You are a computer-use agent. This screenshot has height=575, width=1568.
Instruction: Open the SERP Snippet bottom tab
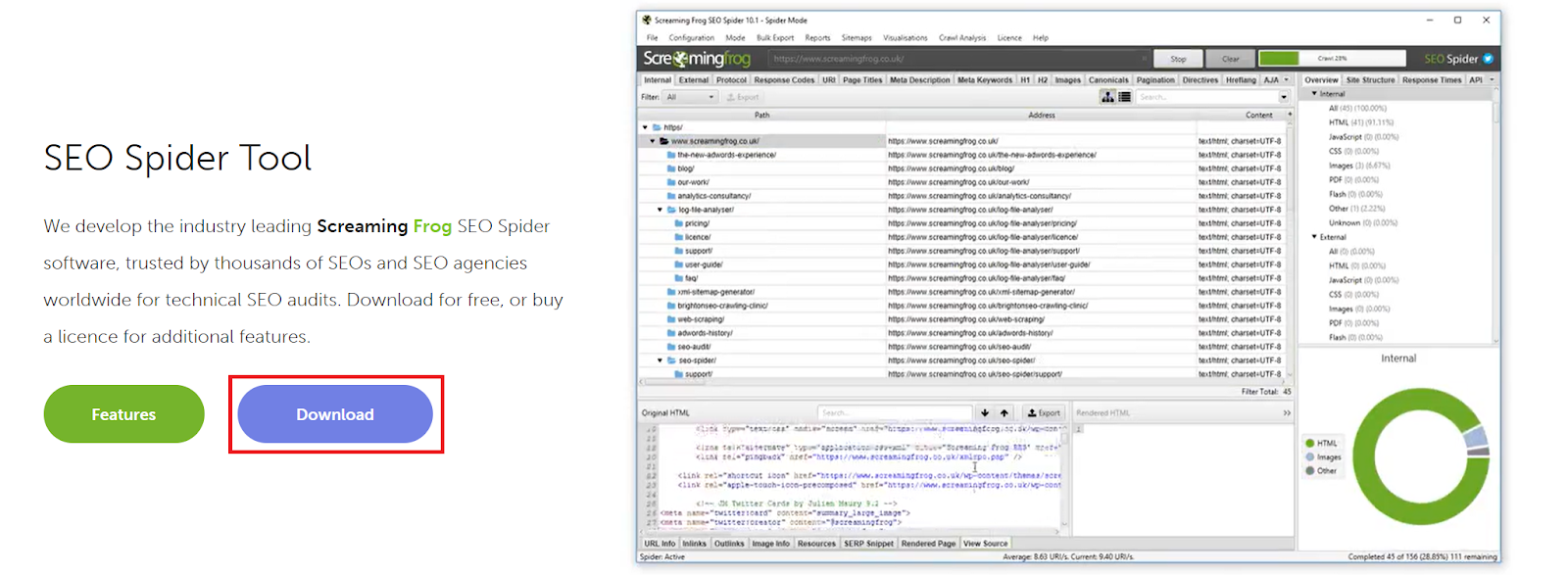point(869,544)
